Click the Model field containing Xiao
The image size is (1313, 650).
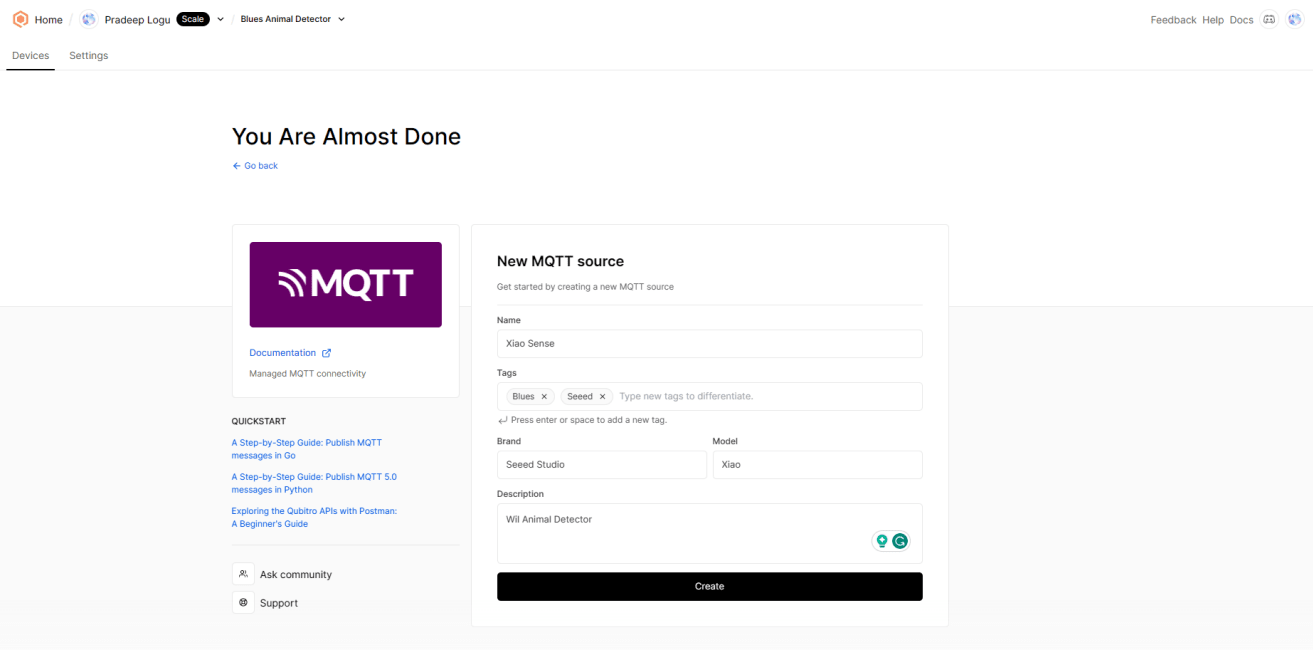point(817,465)
